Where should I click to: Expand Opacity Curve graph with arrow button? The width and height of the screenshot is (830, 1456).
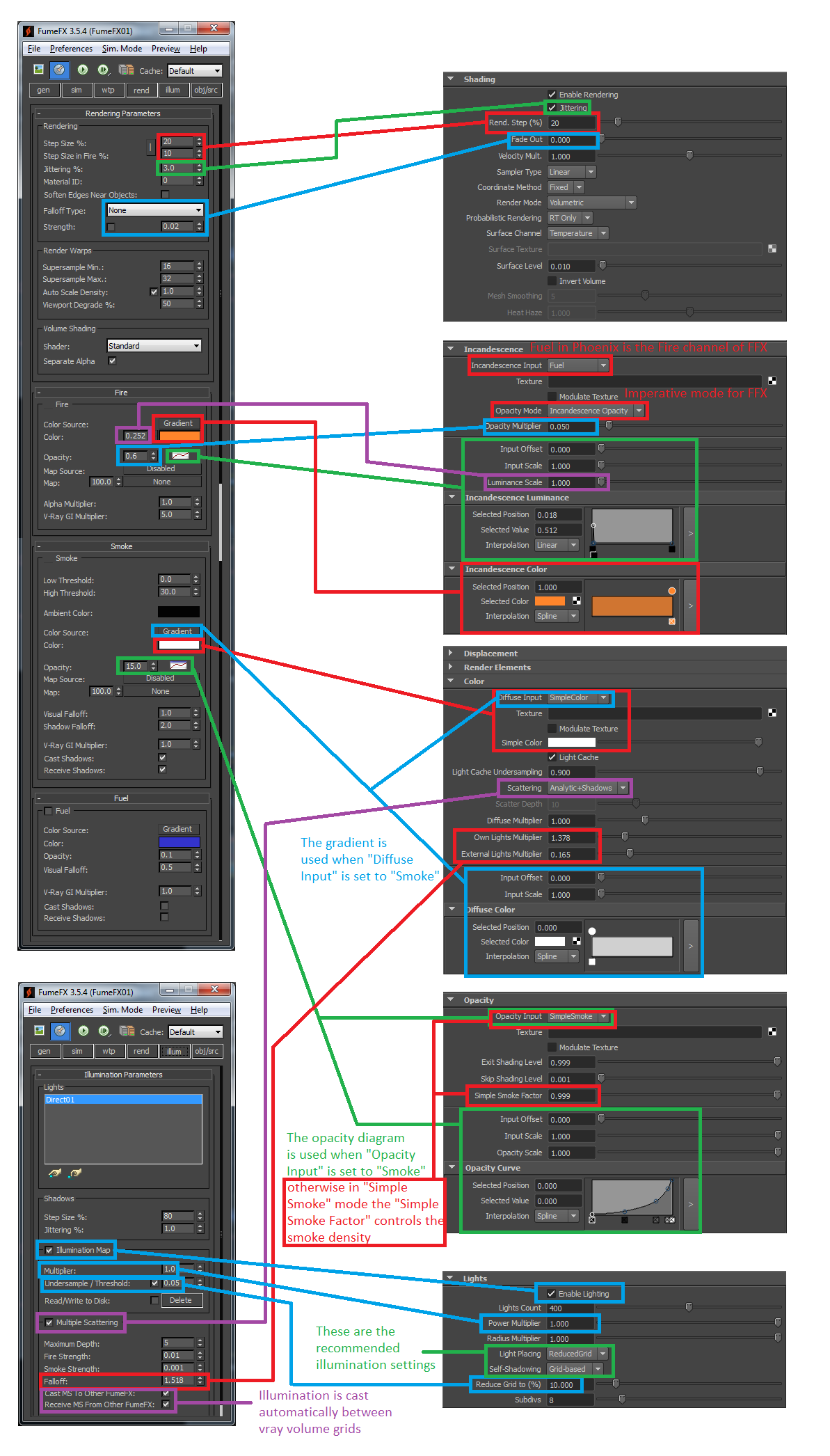(x=690, y=1203)
